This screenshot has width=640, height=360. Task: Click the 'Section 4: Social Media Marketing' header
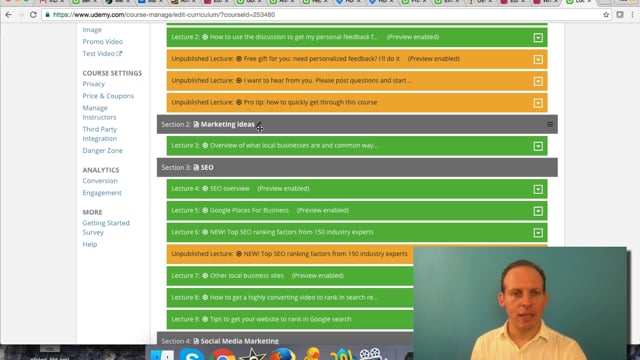click(285, 339)
